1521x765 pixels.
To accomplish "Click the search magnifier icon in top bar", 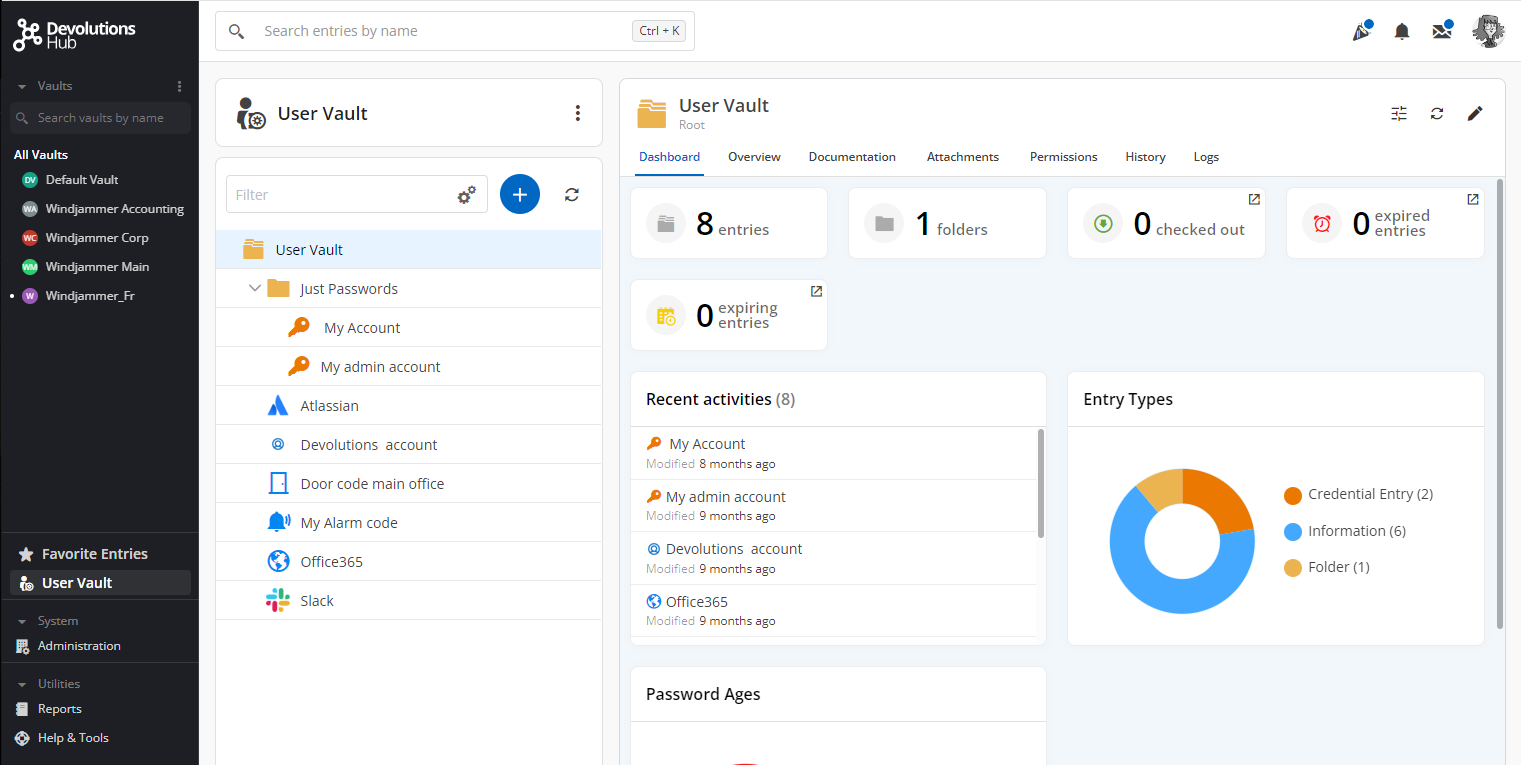I will coord(237,31).
